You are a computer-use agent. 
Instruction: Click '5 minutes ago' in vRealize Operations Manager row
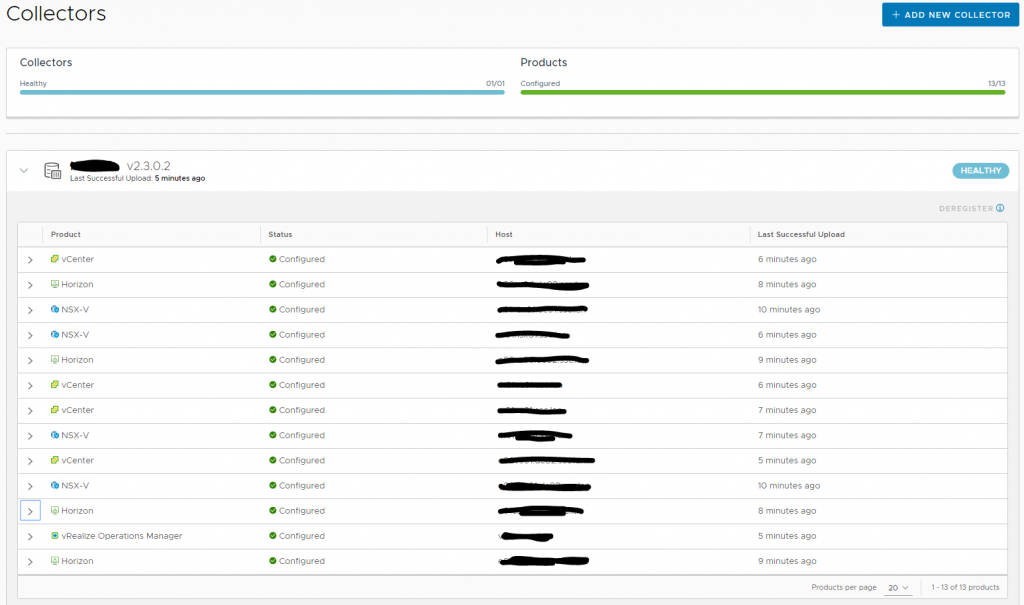click(787, 536)
